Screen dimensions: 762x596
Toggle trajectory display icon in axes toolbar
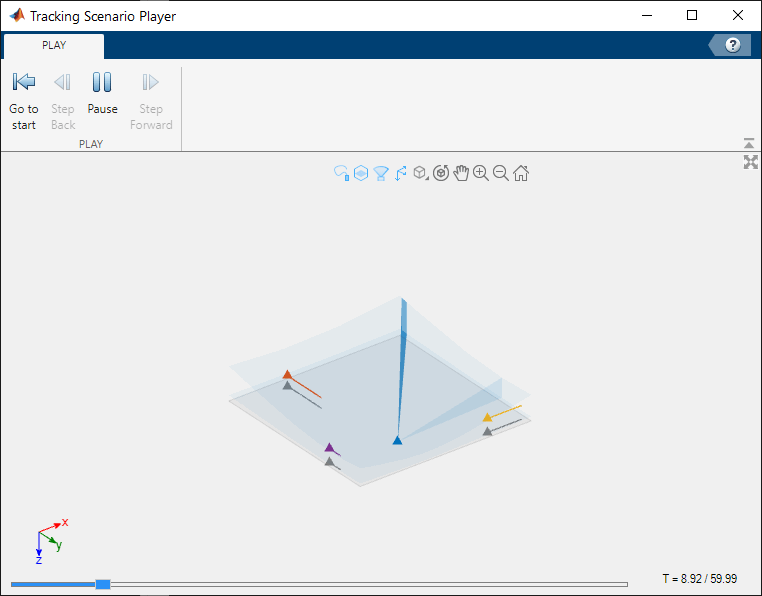click(x=341, y=173)
